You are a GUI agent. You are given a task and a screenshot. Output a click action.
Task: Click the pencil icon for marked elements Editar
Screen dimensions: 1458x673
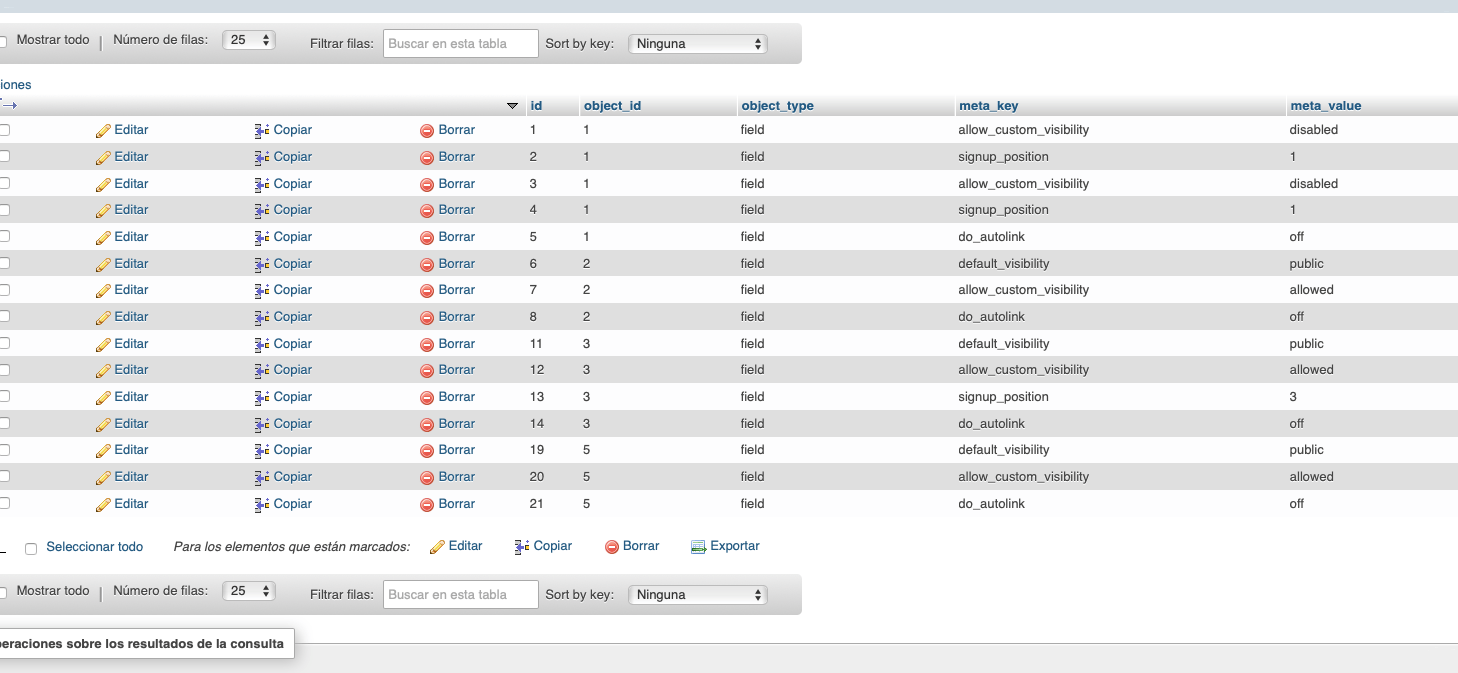[x=437, y=547]
